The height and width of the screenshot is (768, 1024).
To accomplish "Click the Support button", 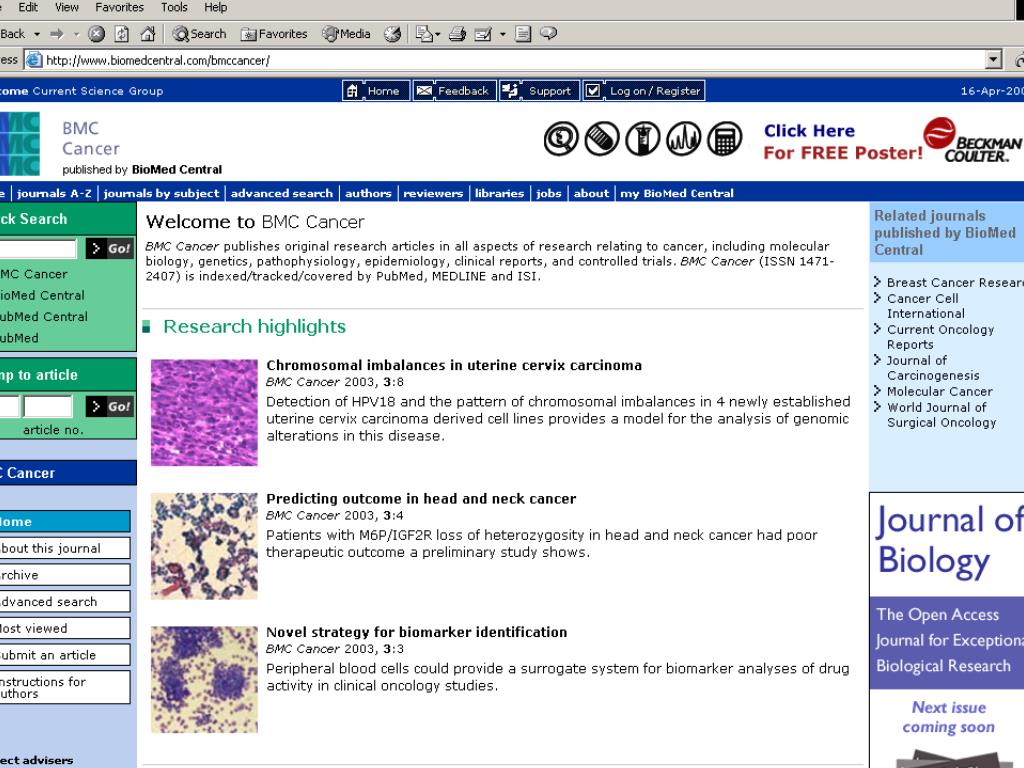I will (x=540, y=91).
